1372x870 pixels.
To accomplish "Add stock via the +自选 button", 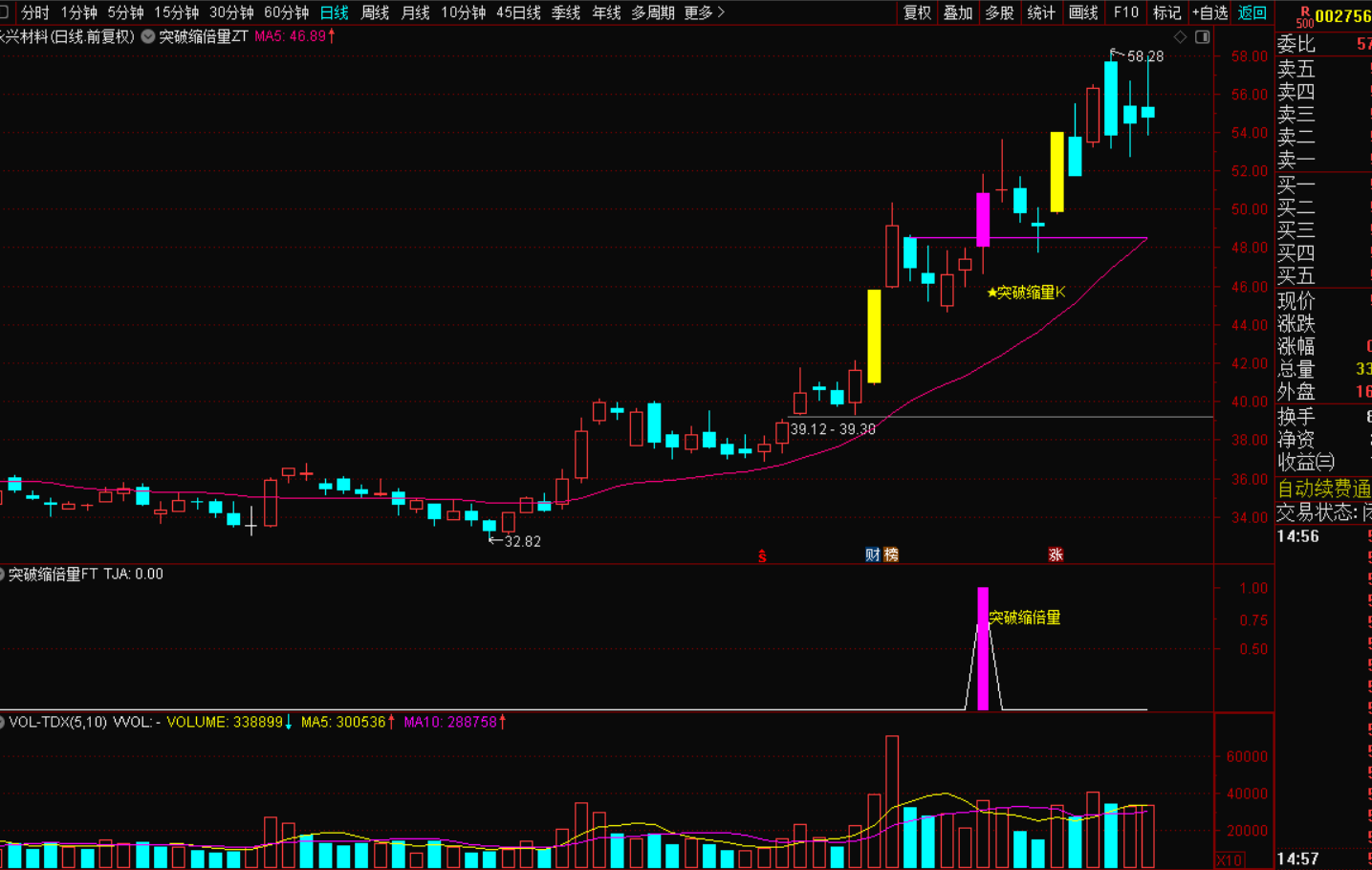I will tap(1209, 12).
